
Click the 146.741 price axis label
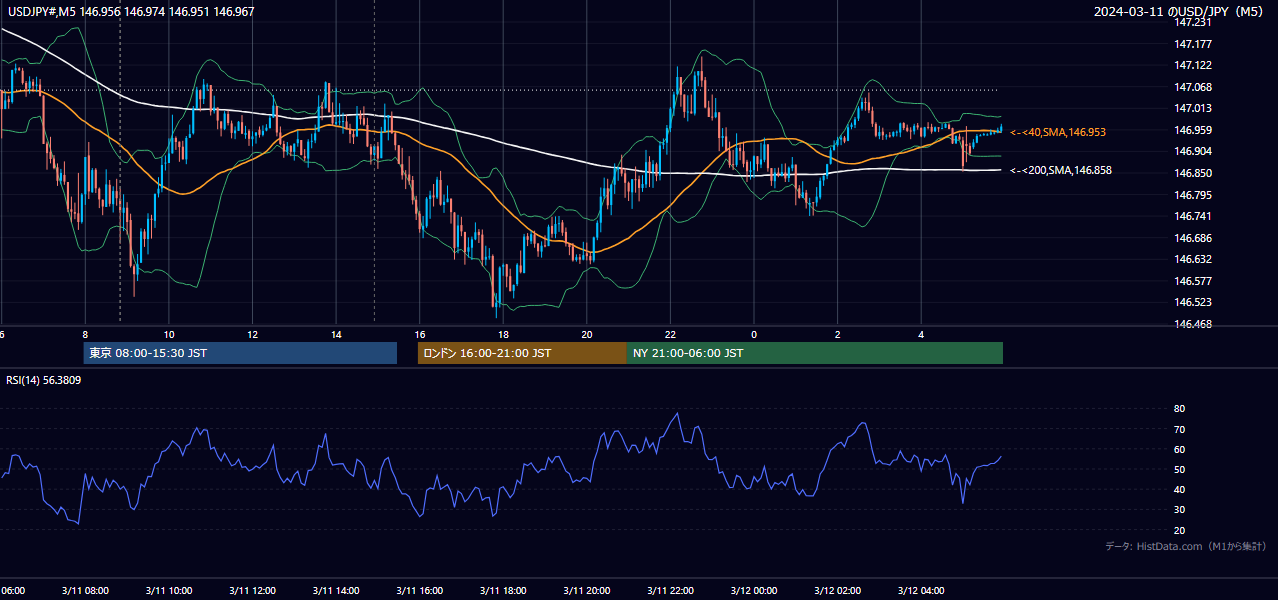[x=1193, y=216]
